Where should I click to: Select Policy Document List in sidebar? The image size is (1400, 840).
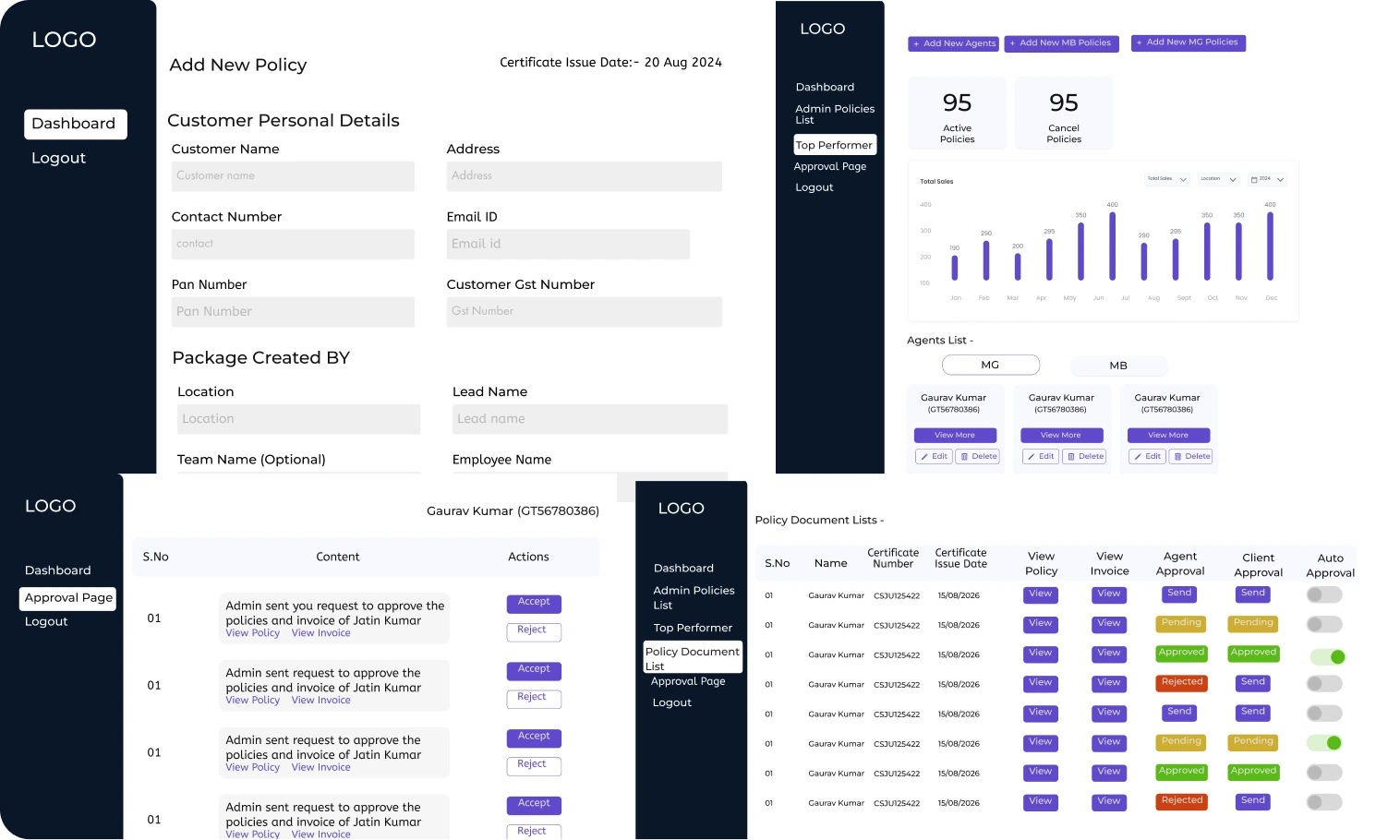pyautogui.click(x=693, y=657)
